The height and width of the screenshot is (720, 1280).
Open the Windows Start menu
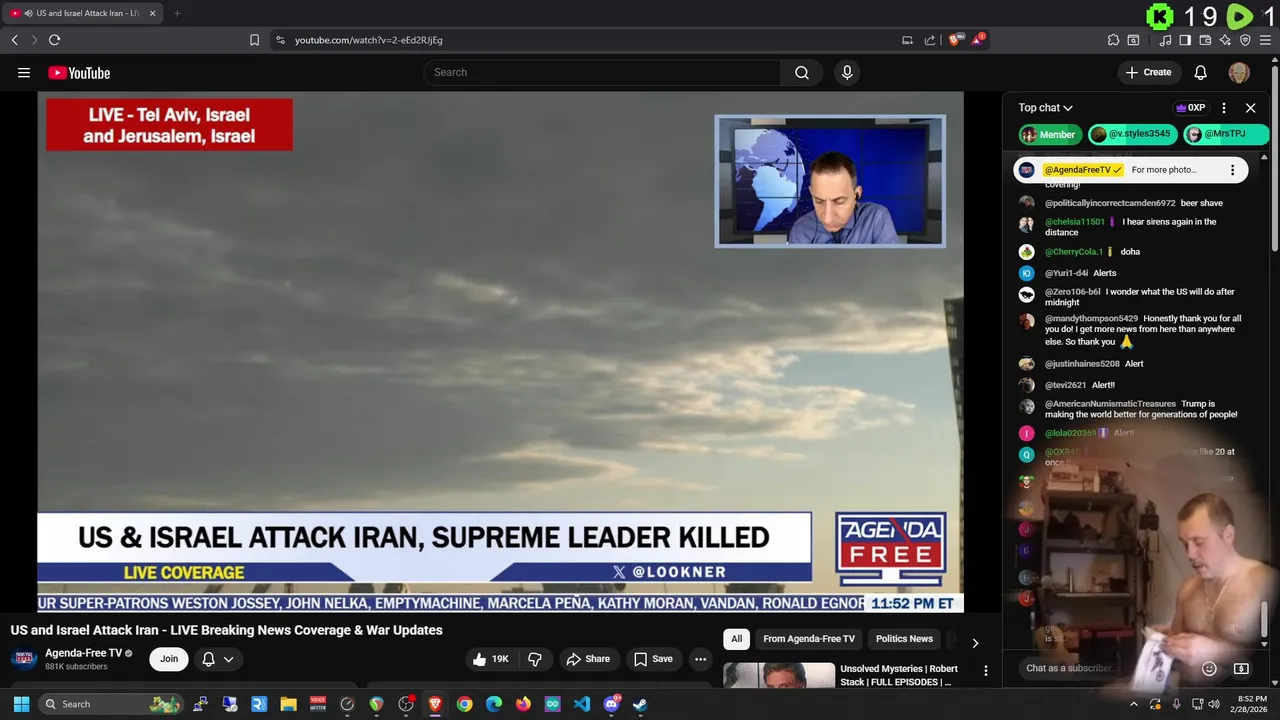tap(21, 704)
